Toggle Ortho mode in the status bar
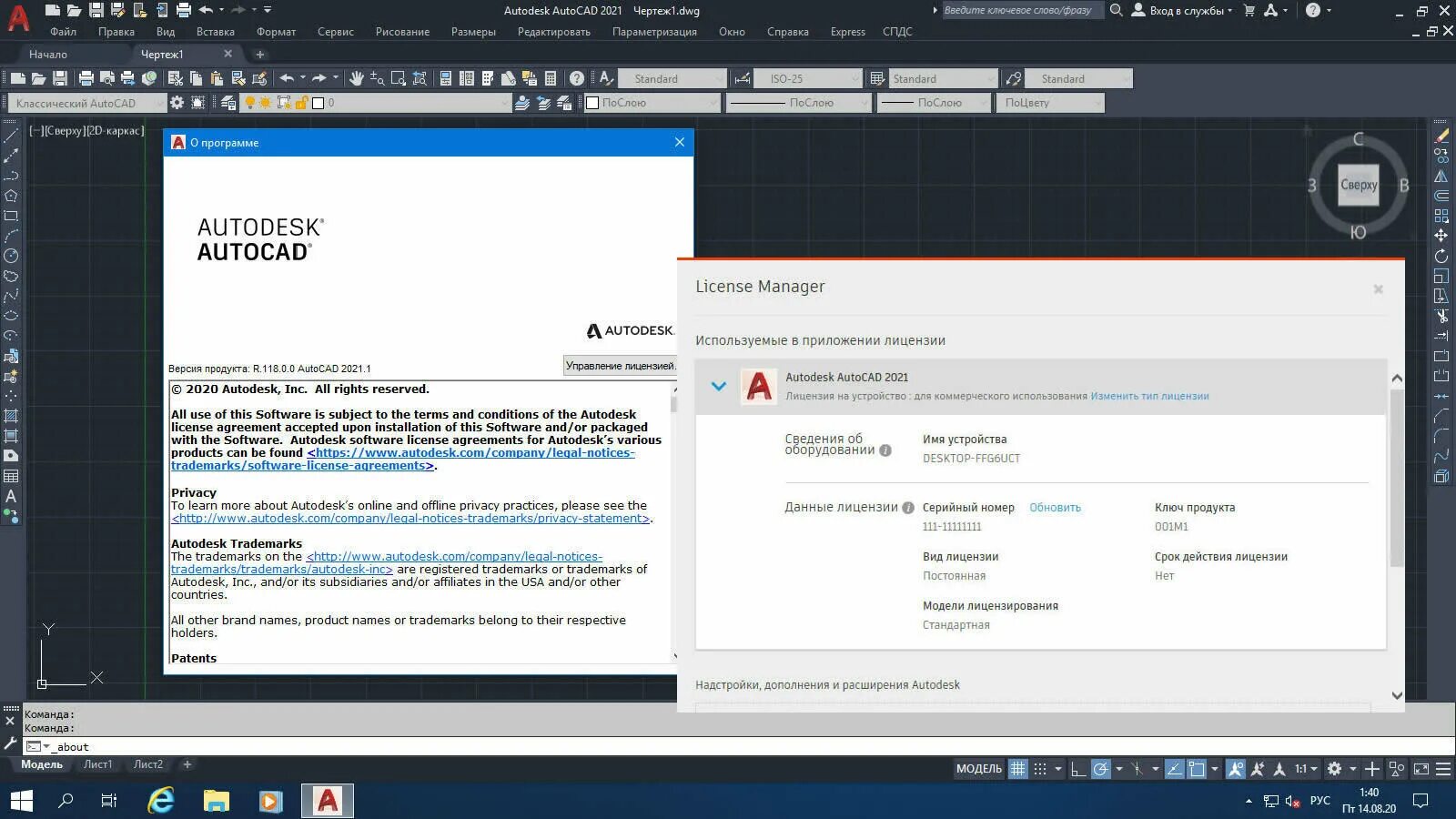Image resolution: width=1456 pixels, height=819 pixels. point(1078,769)
